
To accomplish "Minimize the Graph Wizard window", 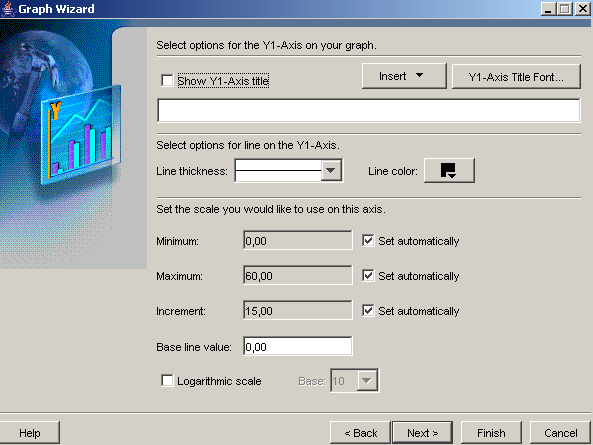I will [x=548, y=9].
